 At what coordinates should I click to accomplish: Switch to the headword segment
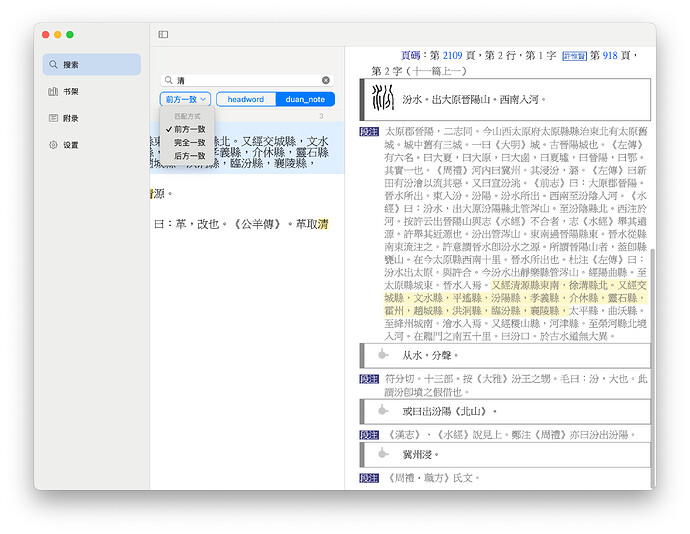(x=246, y=99)
